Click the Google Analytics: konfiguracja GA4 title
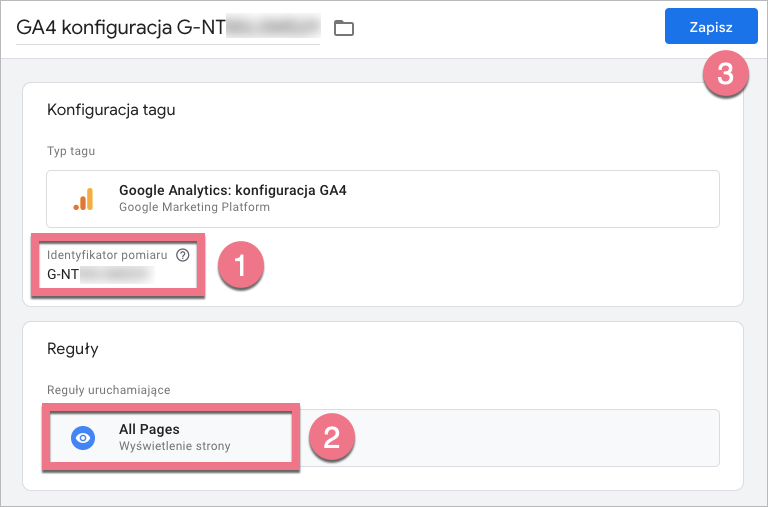The height and width of the screenshot is (507, 768). tap(232, 190)
